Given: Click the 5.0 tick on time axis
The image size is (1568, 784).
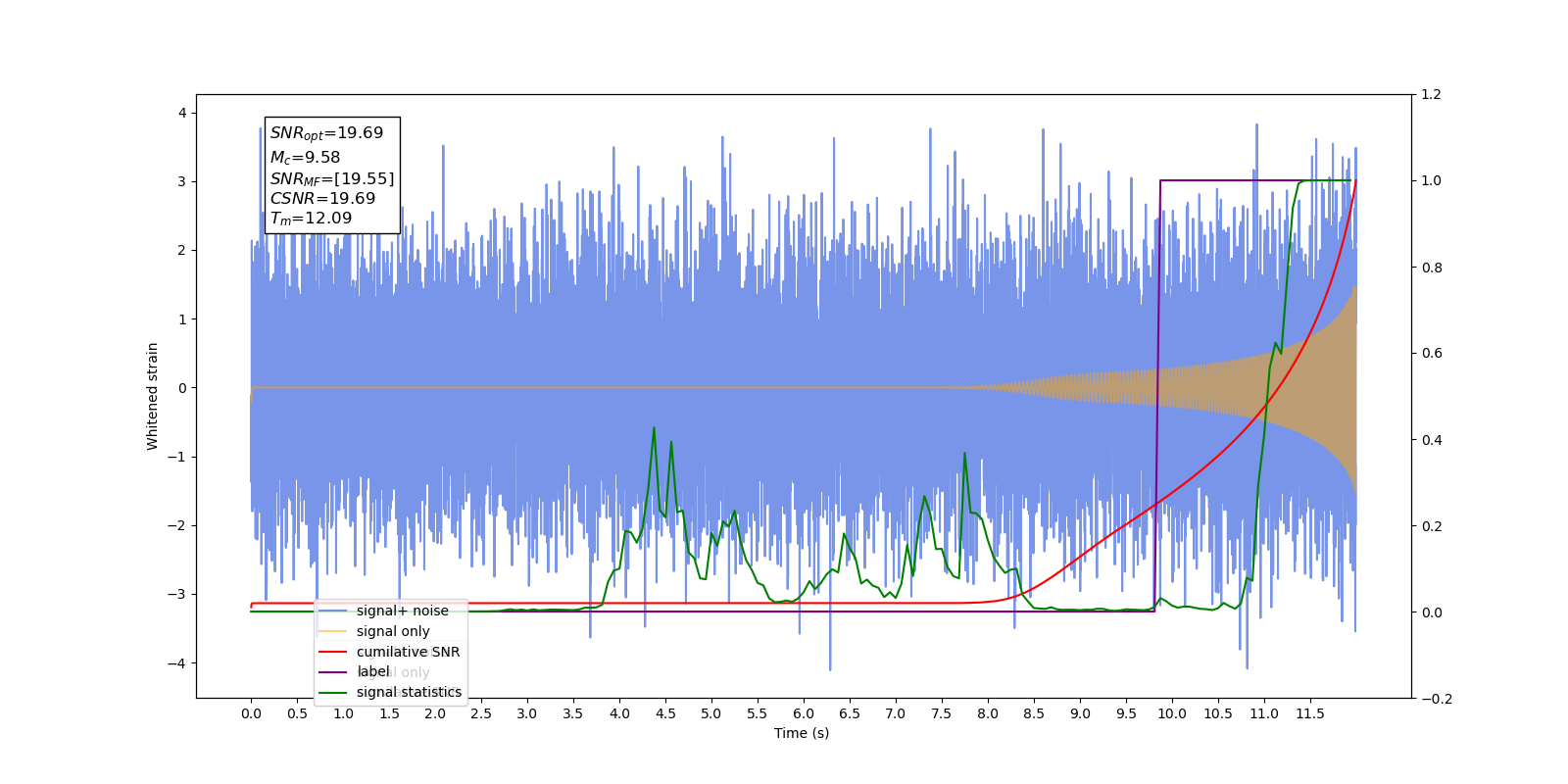Looking at the screenshot, I should (711, 713).
